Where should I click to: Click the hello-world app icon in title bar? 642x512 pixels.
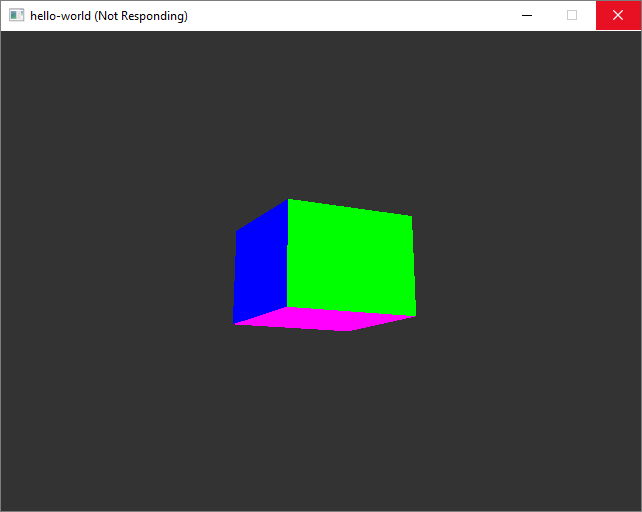point(16,16)
